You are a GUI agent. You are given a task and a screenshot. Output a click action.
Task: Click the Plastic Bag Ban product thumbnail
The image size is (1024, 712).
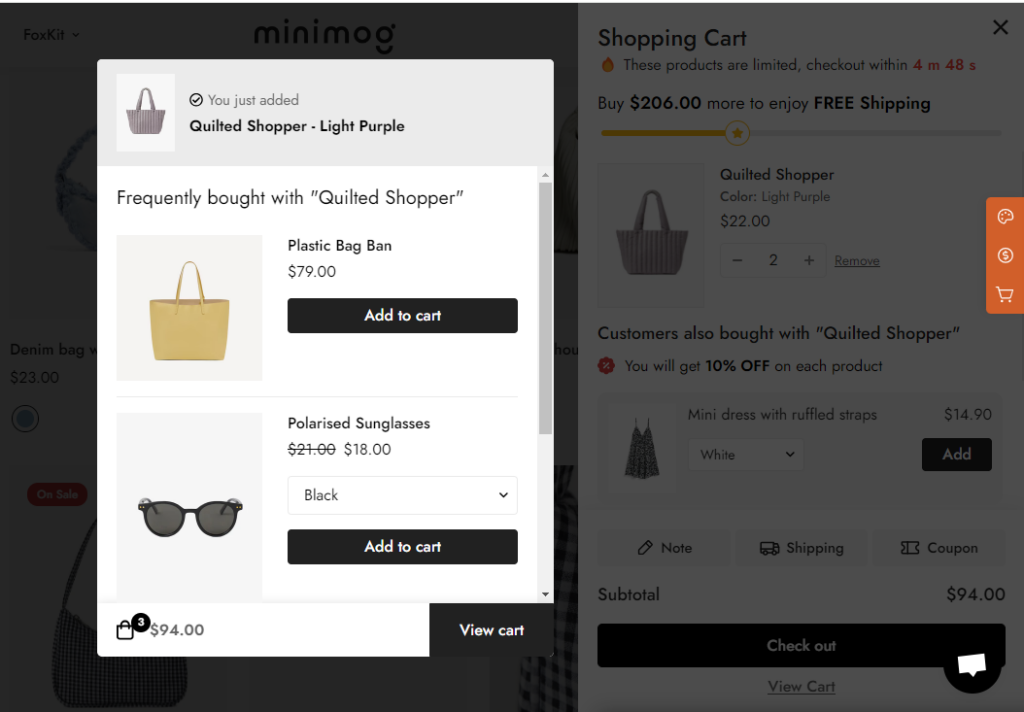189,308
